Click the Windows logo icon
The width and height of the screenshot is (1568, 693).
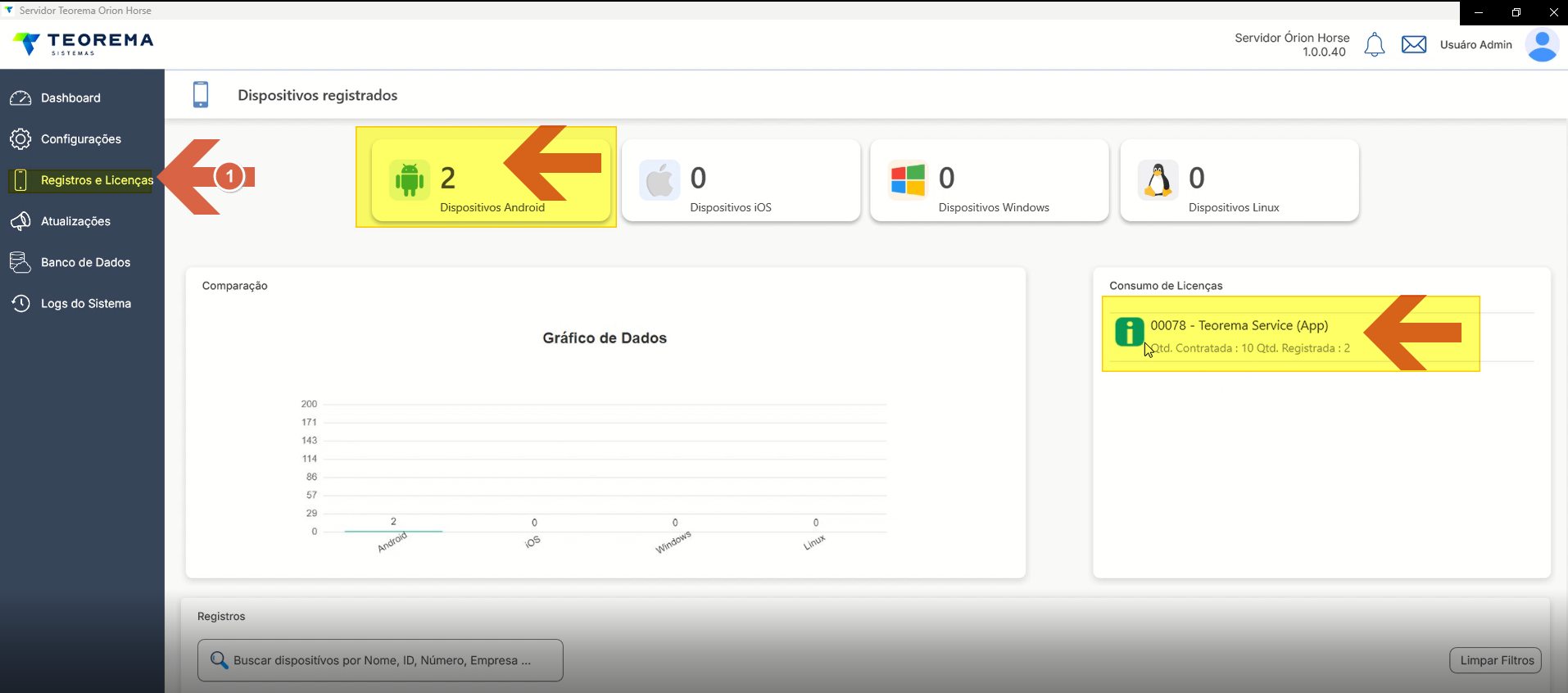pyautogui.click(x=908, y=180)
